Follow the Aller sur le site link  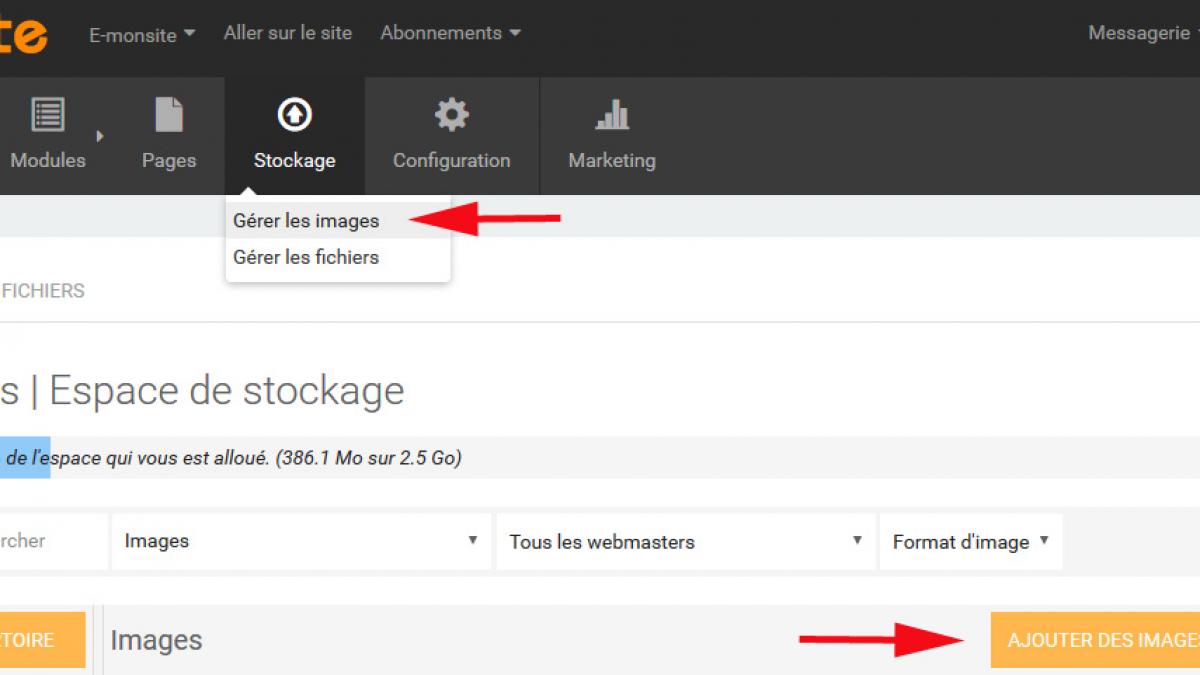click(x=287, y=33)
